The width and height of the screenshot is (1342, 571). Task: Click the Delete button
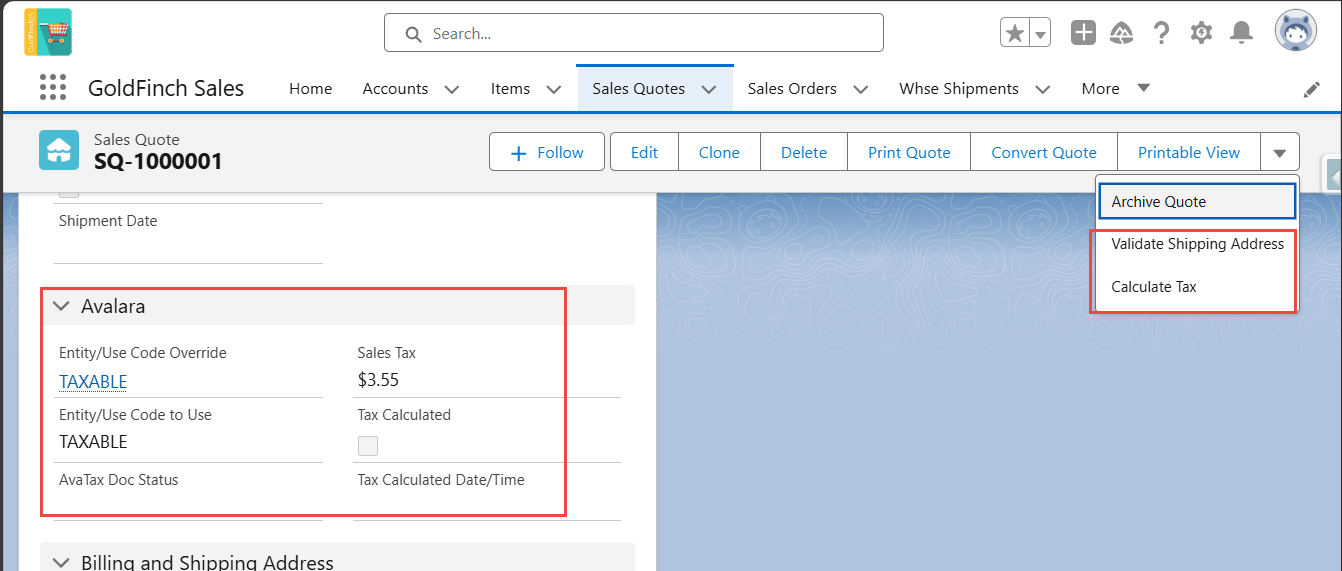pos(804,152)
